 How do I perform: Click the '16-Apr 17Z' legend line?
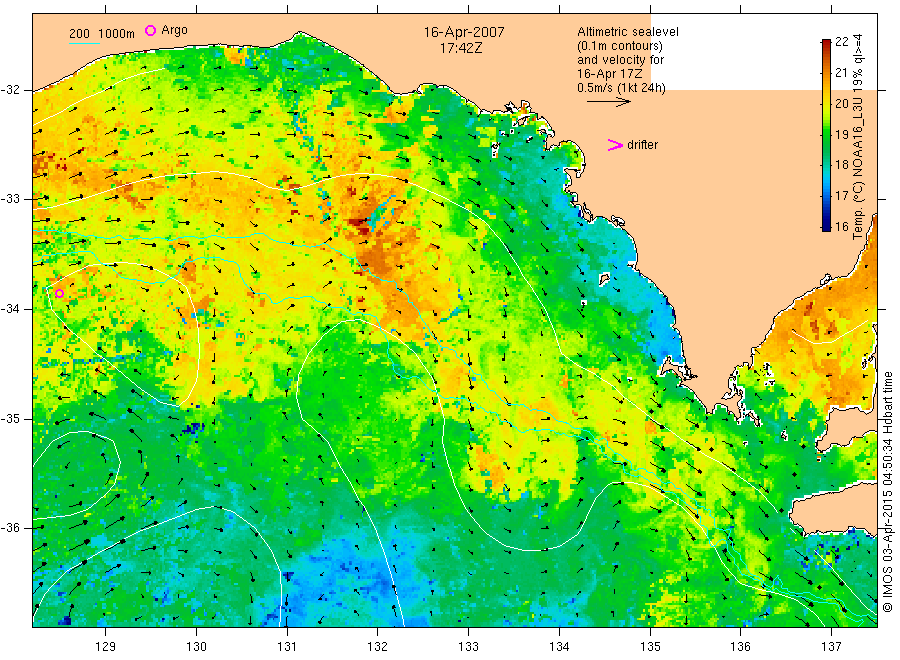coord(610,73)
